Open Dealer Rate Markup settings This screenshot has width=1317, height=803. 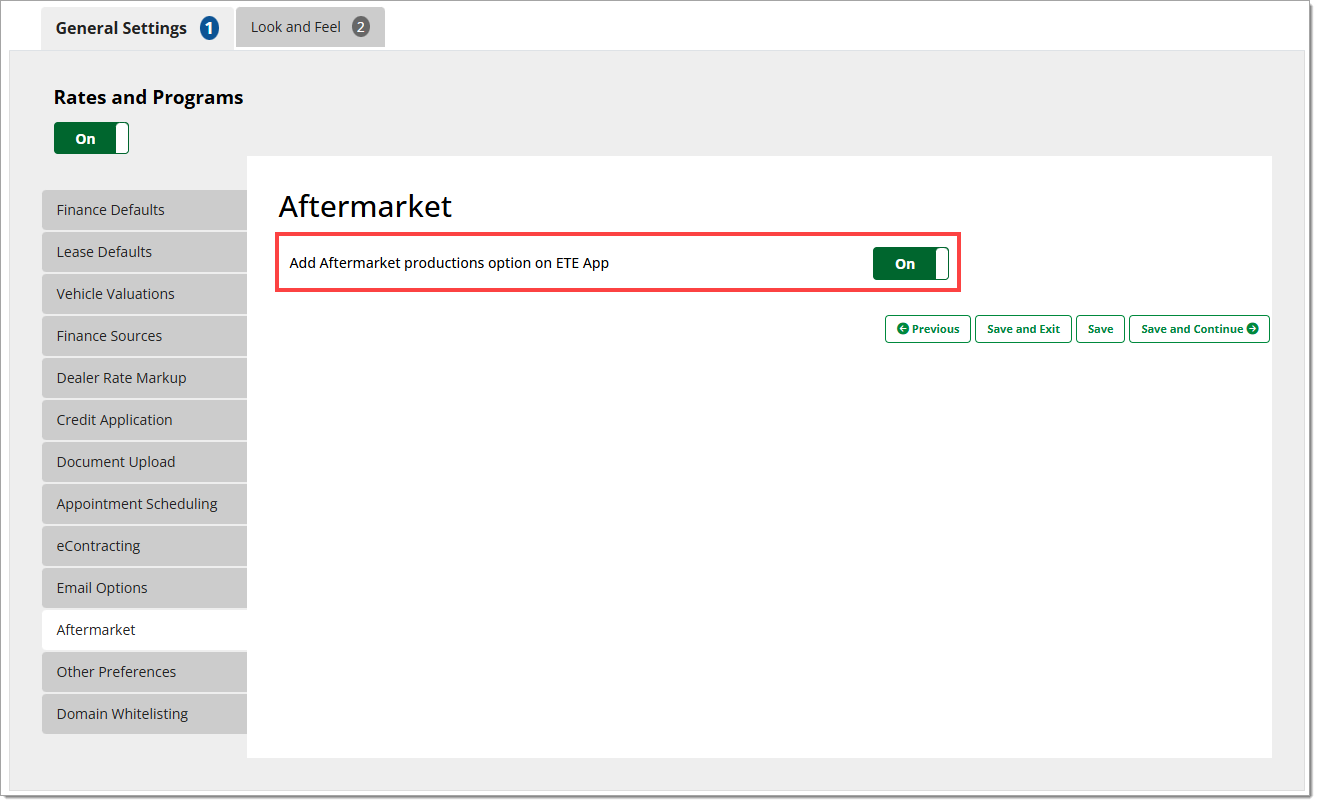144,378
